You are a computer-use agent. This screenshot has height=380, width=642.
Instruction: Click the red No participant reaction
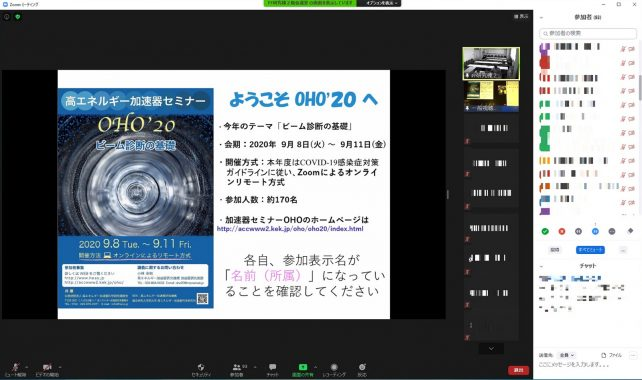562,231
